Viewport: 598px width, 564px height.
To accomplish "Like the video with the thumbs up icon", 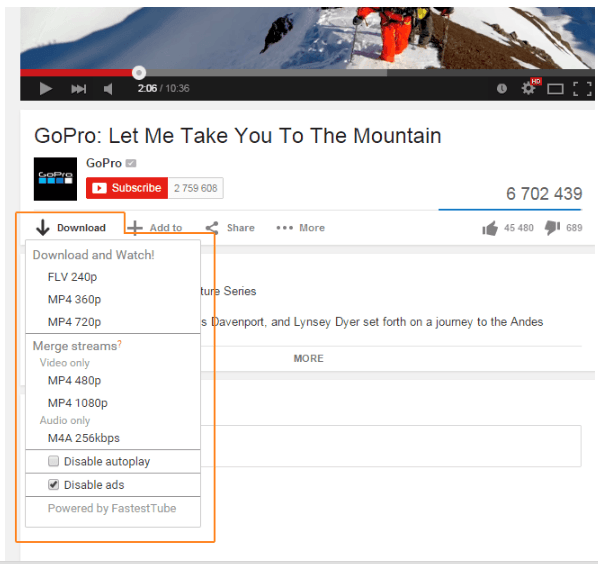I will coord(490,228).
